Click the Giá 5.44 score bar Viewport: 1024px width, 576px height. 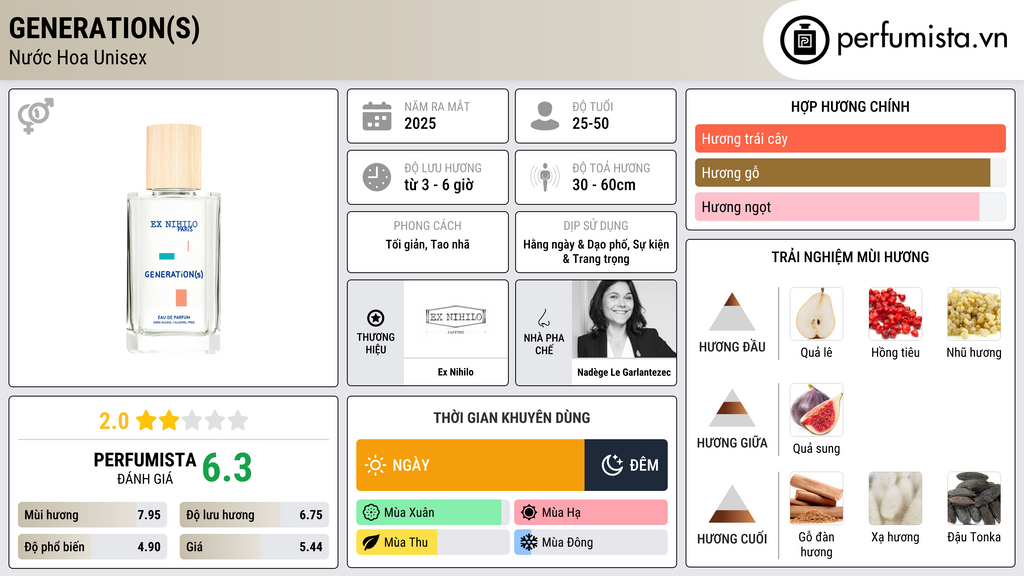pos(254,547)
